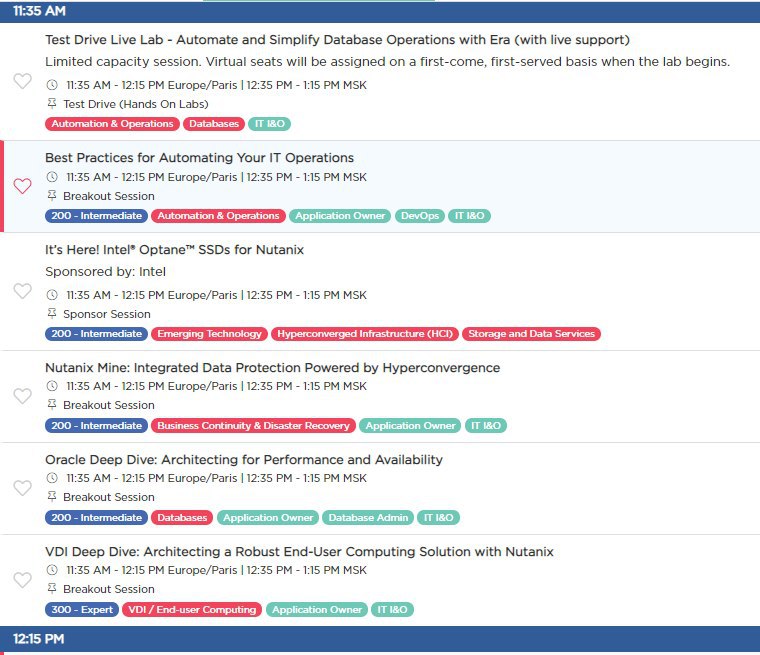This screenshot has height=655, width=760.
Task: Select Automation & Operations tag on Best Practices session
Action: [x=218, y=216]
